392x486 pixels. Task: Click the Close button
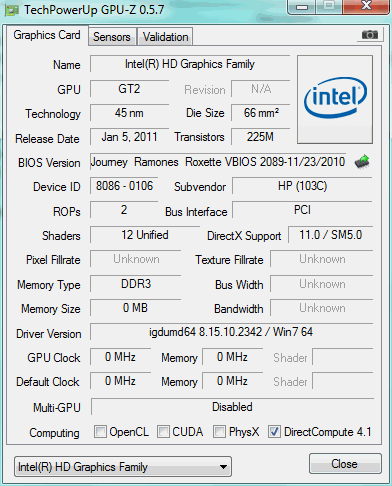pos(345,464)
